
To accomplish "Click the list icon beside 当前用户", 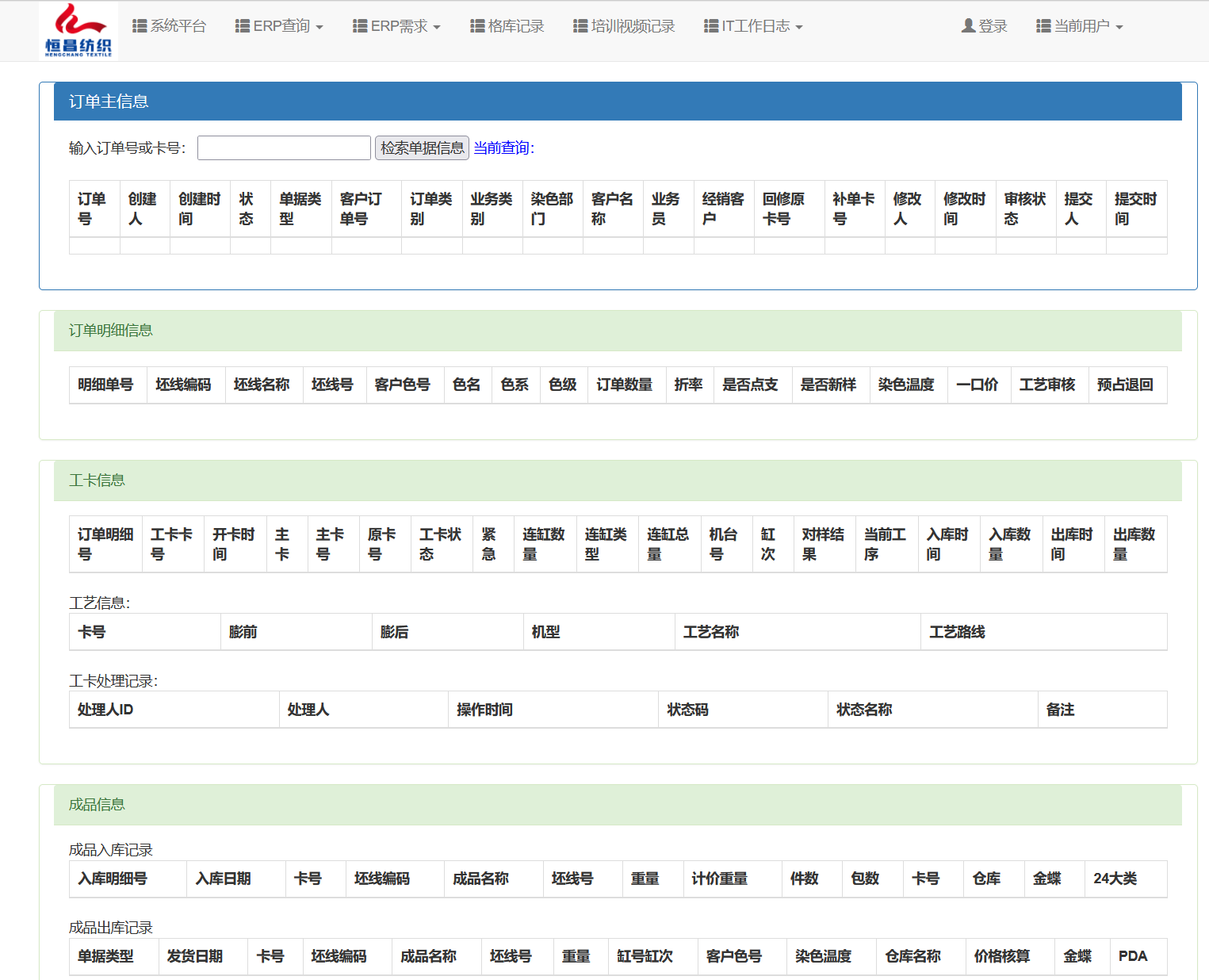I will (x=1043, y=26).
